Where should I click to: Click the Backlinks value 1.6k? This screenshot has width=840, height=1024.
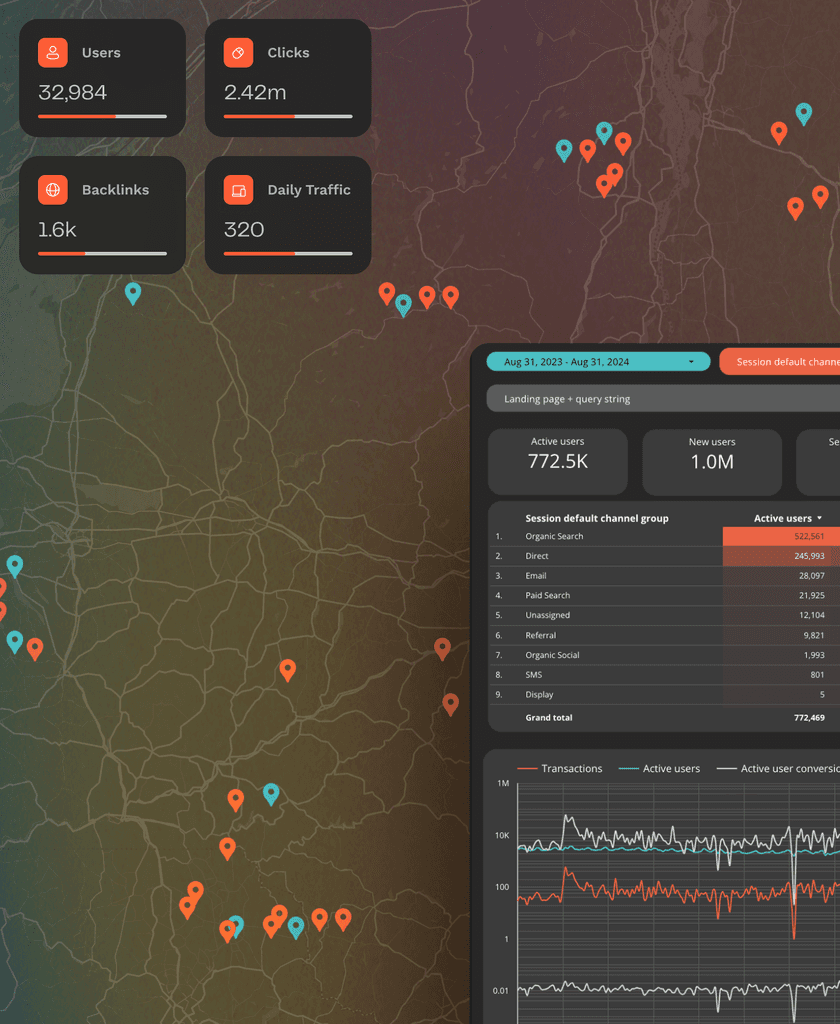57,230
